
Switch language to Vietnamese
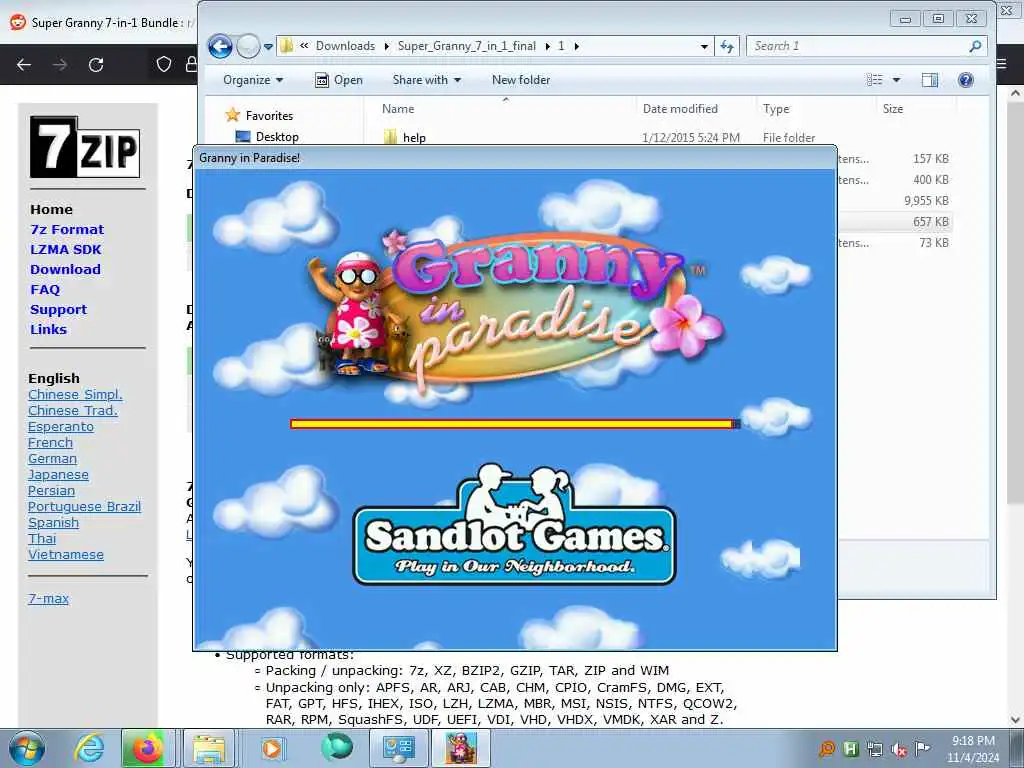[x=66, y=554]
